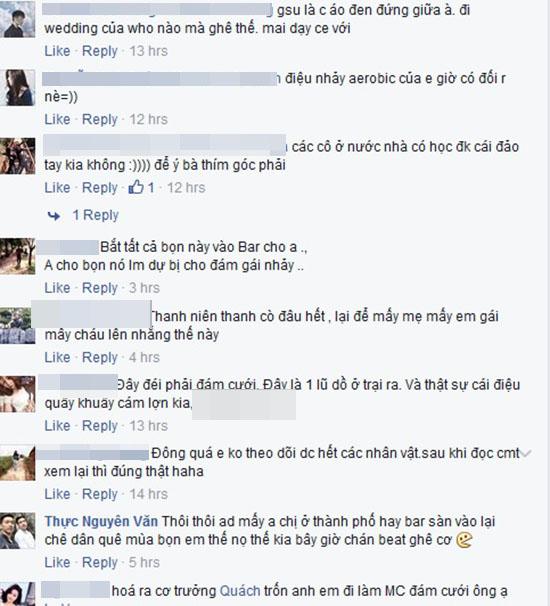The width and height of the screenshot is (550, 606).
Task: Open Thực Nguyên Văn's avatar thumbnail
Action: tap(17, 531)
